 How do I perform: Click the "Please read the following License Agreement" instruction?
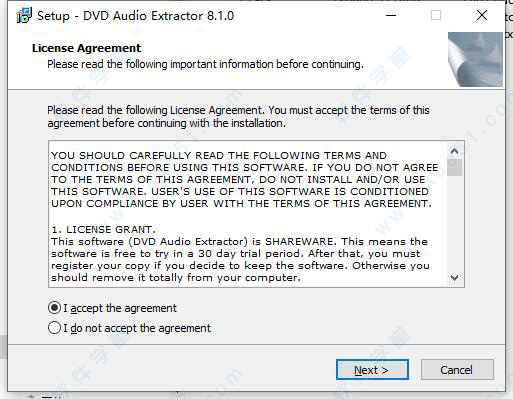[238, 117]
